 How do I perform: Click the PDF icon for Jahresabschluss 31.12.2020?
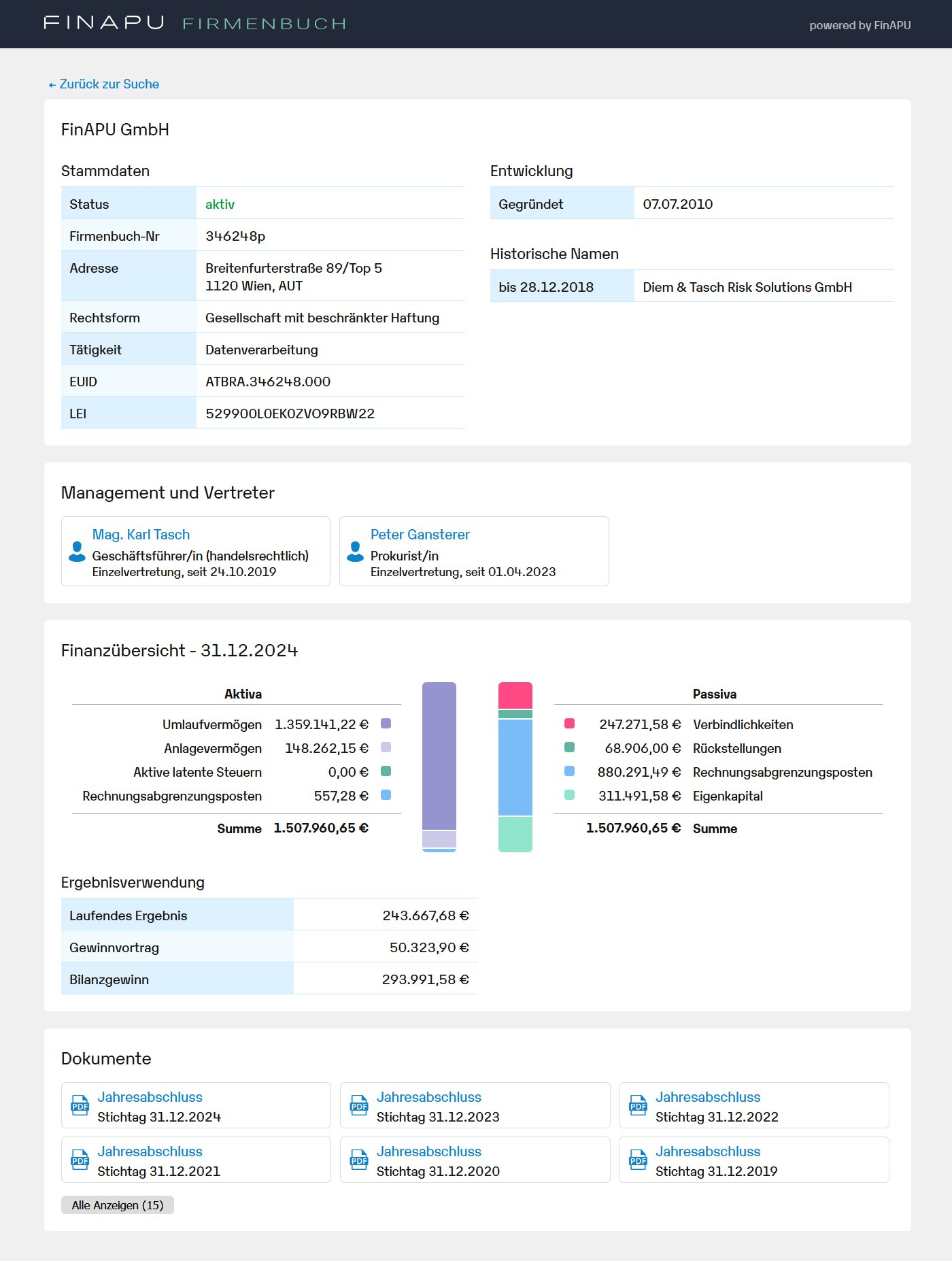[359, 1160]
